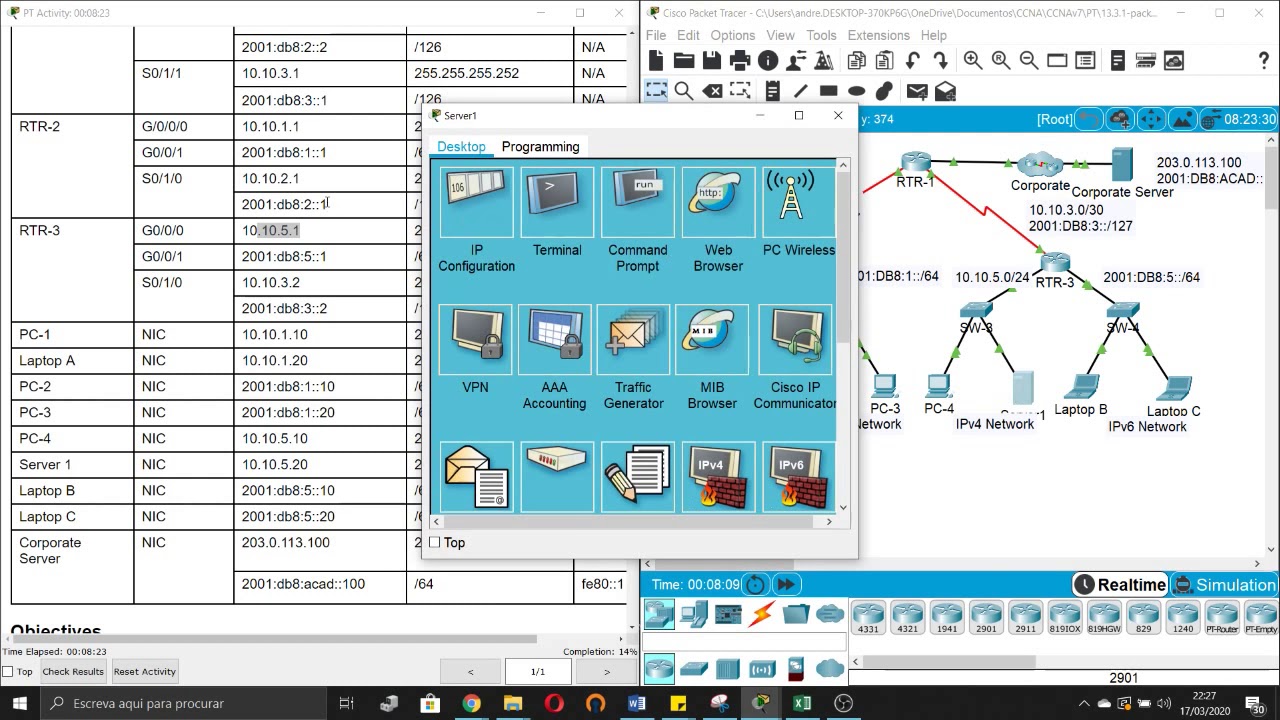Click Power Cycle Devices reset button
Image resolution: width=1280 pixels, height=720 pixels.
pyautogui.click(x=756, y=585)
